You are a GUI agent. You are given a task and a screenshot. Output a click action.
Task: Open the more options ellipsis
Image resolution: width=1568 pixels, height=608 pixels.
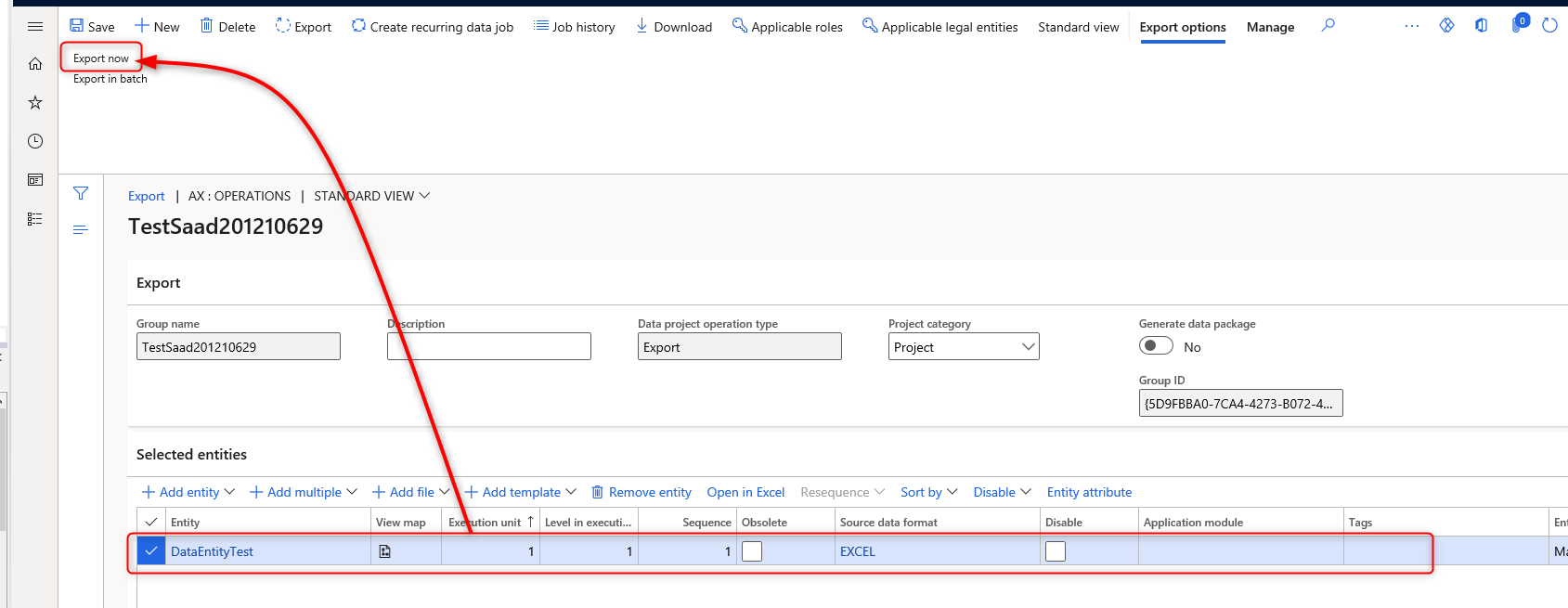coord(1412,26)
